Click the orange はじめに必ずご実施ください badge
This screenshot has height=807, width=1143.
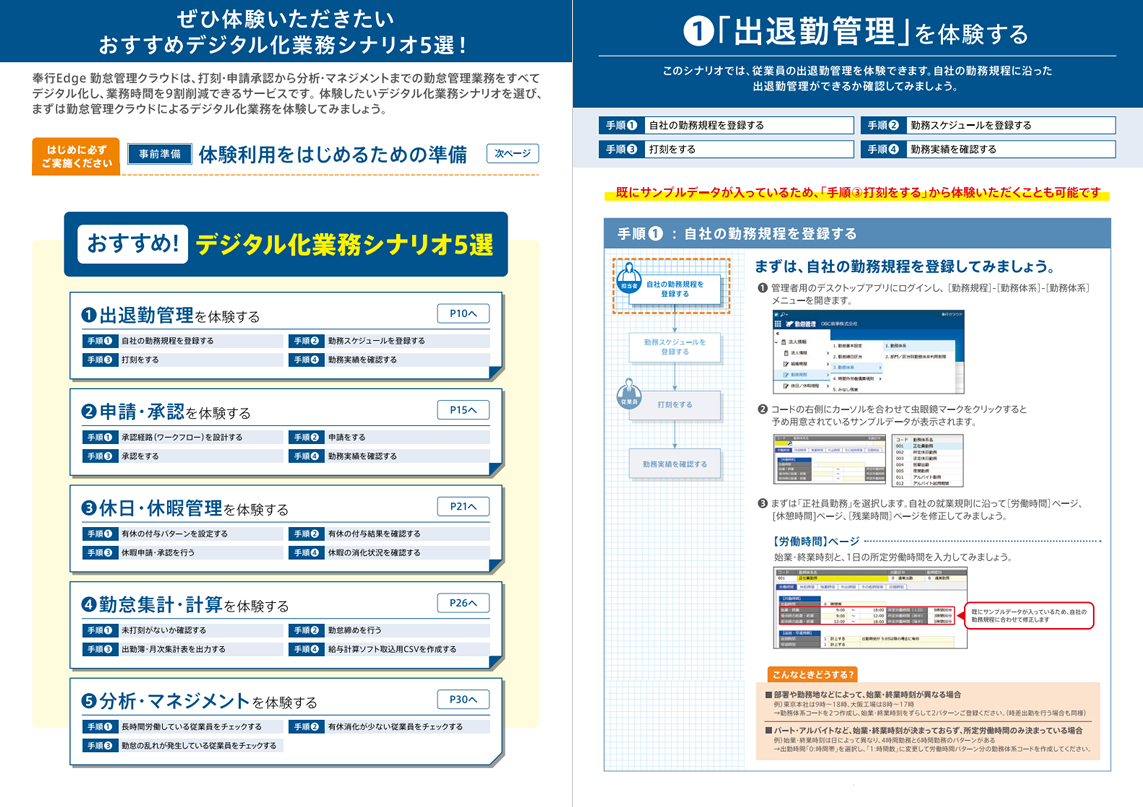76,156
